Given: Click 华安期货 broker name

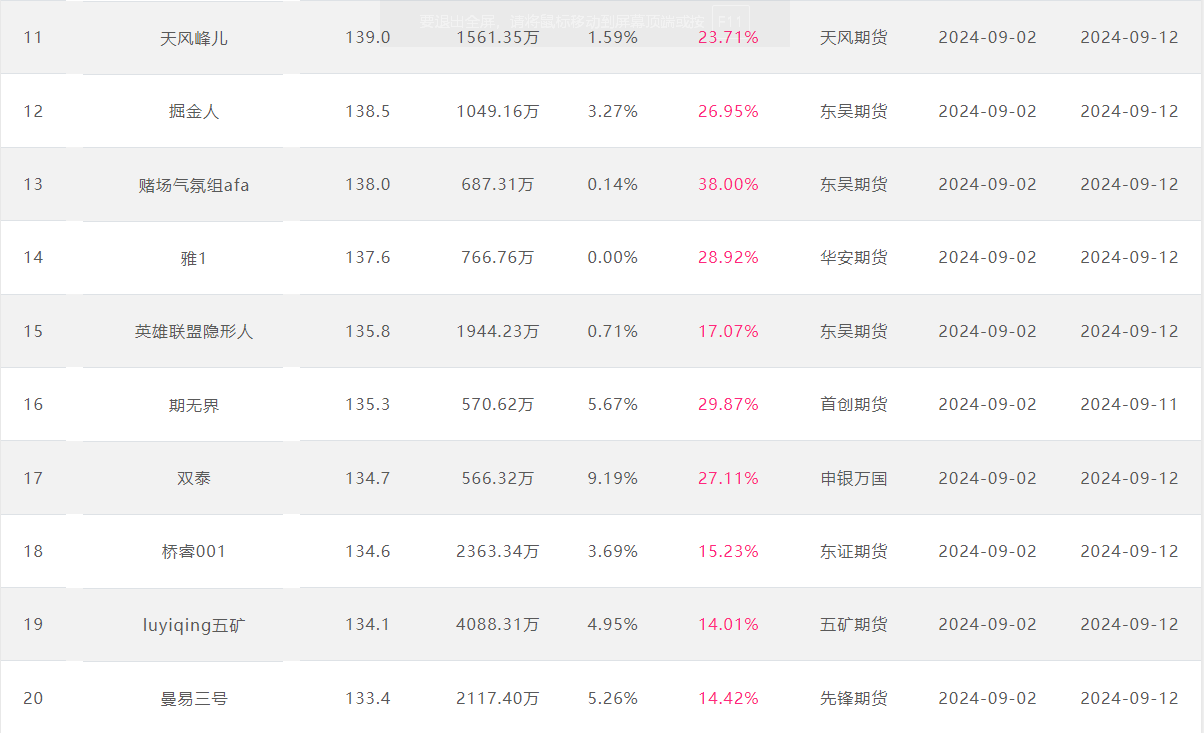Looking at the screenshot, I should coord(853,258).
